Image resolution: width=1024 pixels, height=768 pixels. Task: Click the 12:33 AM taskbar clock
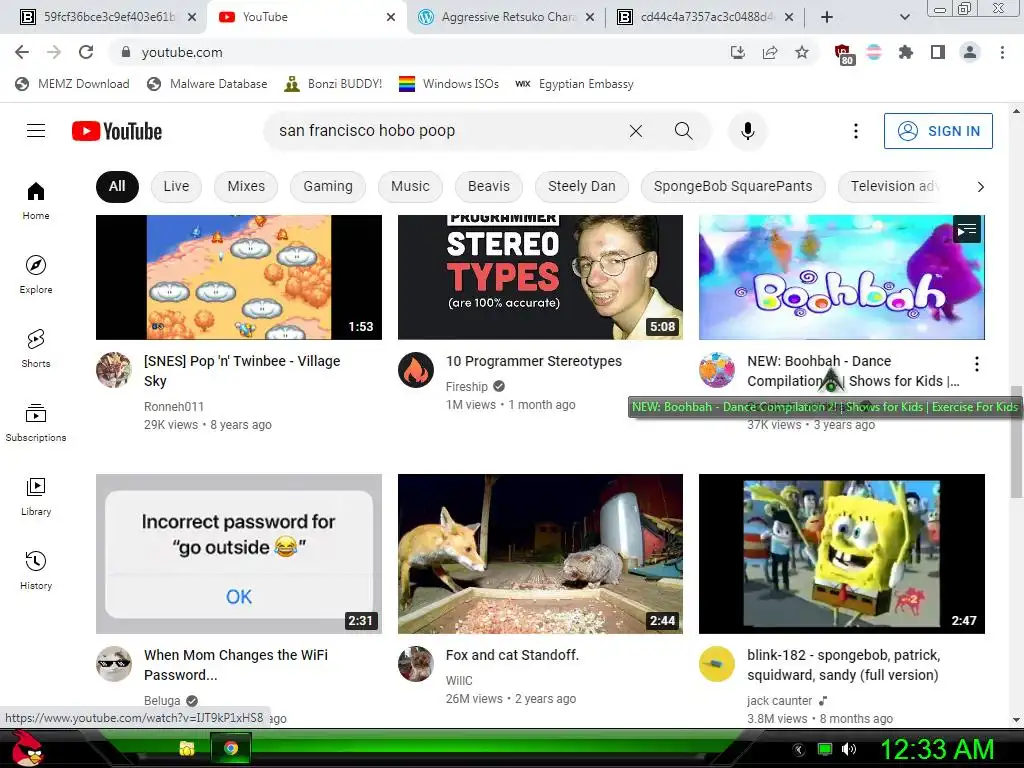point(937,749)
